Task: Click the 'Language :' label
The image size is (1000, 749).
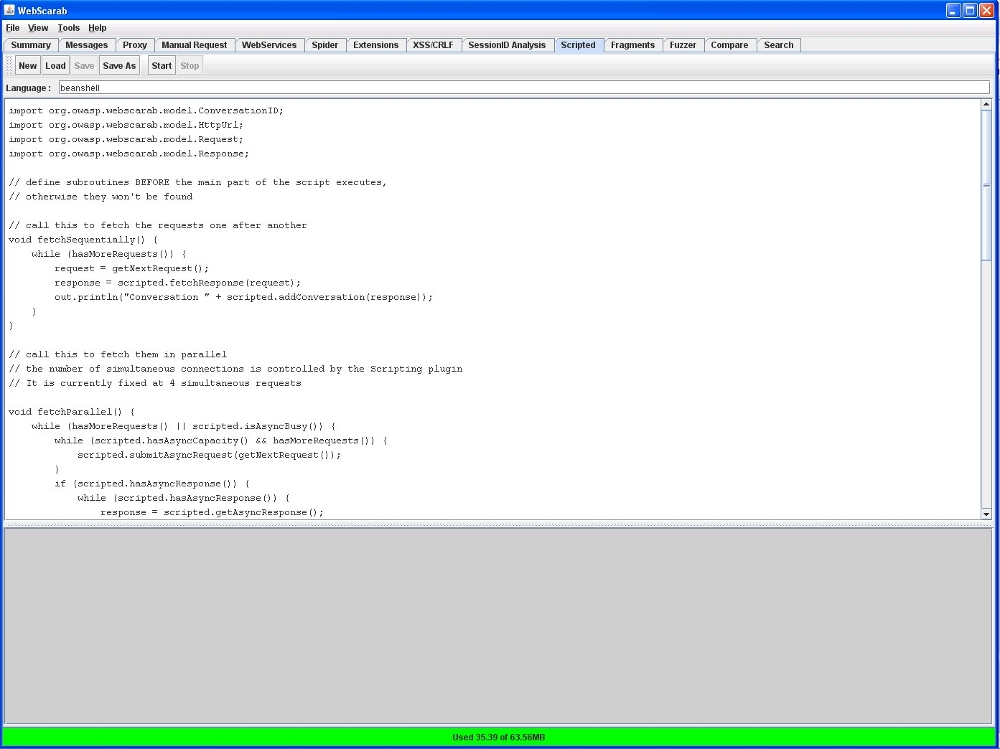Action: coord(28,88)
